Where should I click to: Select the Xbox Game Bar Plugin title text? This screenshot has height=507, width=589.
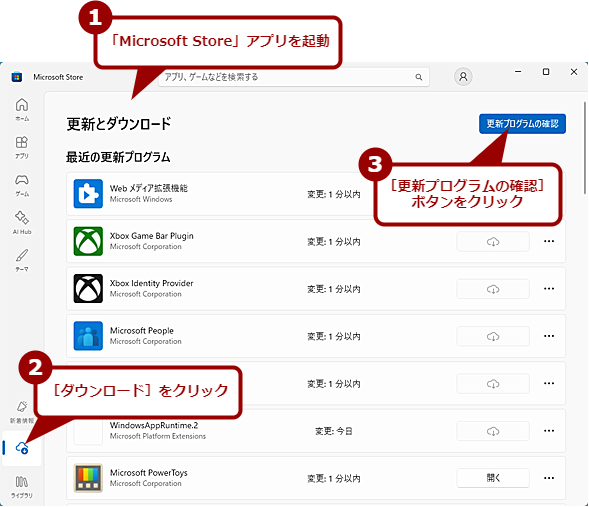pyautogui.click(x=151, y=236)
